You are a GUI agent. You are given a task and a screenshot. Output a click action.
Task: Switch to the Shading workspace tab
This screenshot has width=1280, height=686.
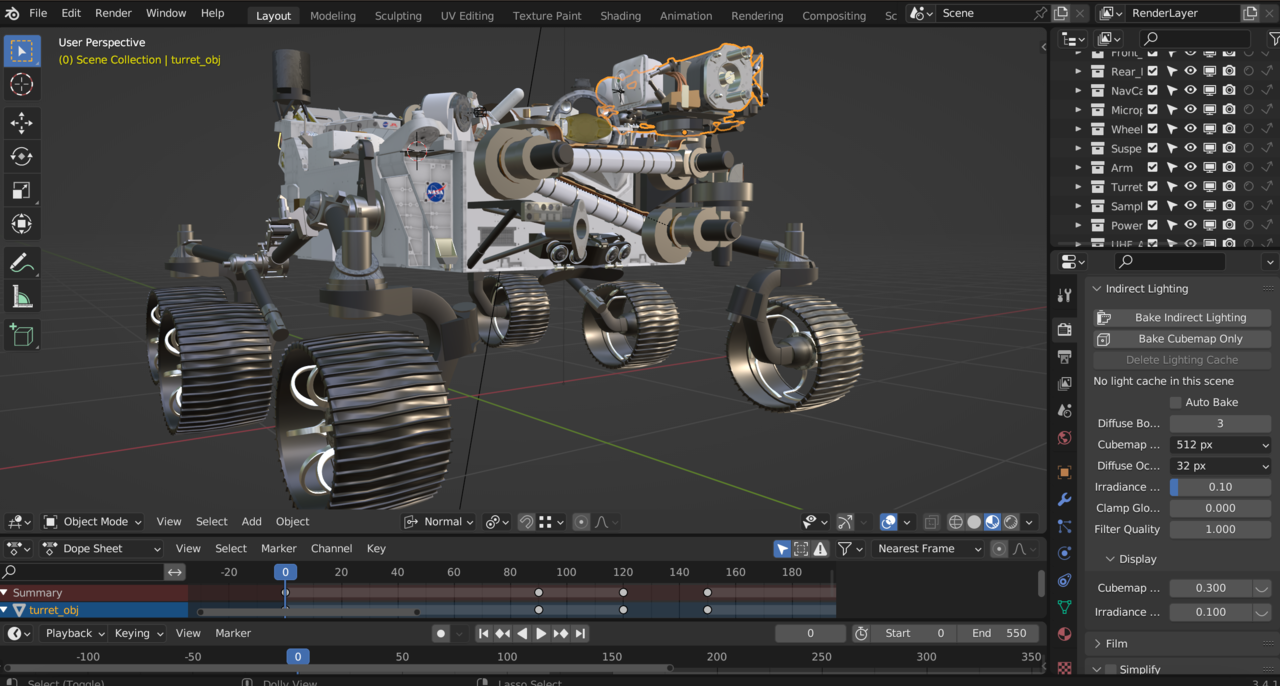(x=620, y=15)
